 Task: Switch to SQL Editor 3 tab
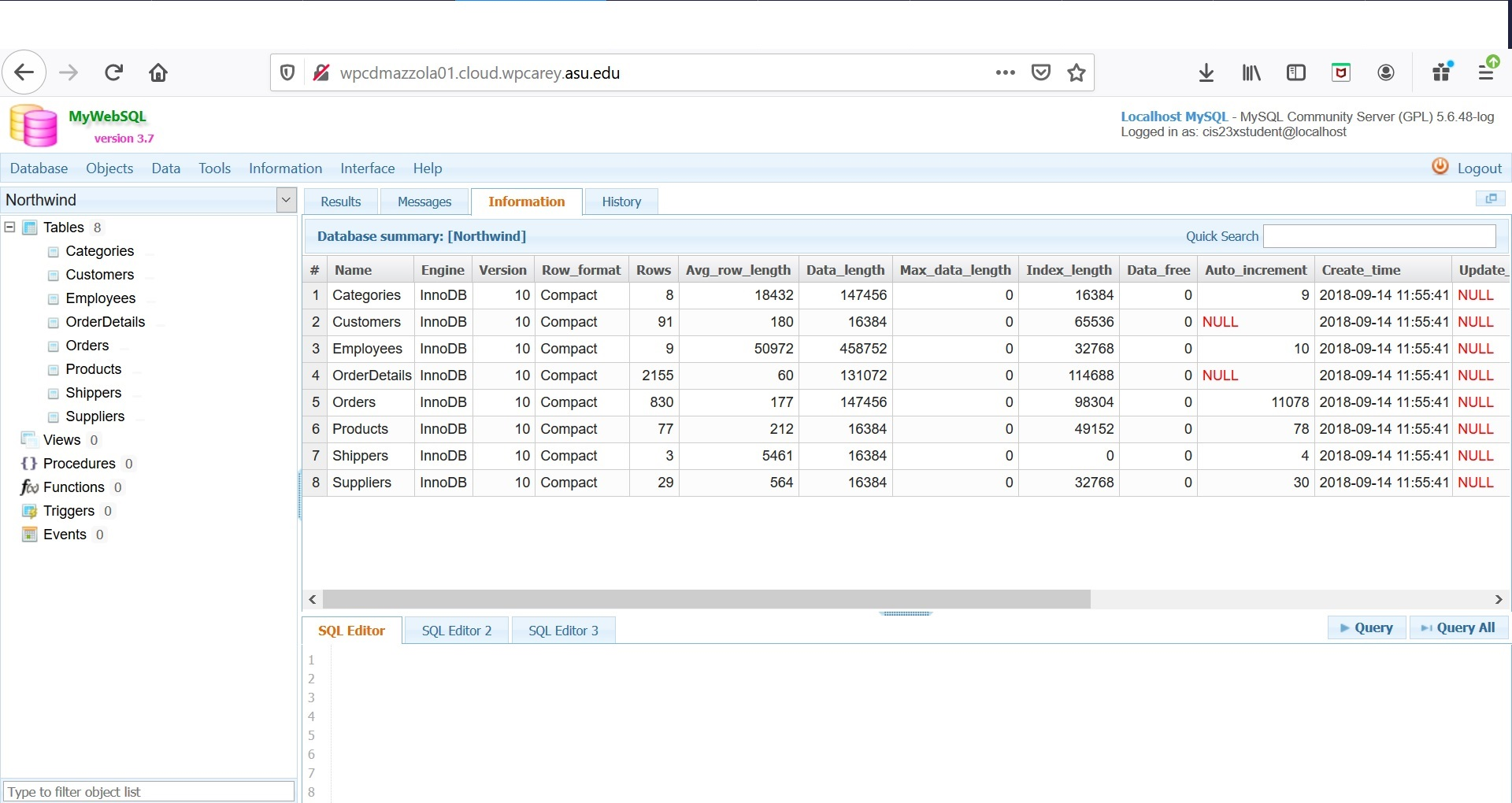563,631
